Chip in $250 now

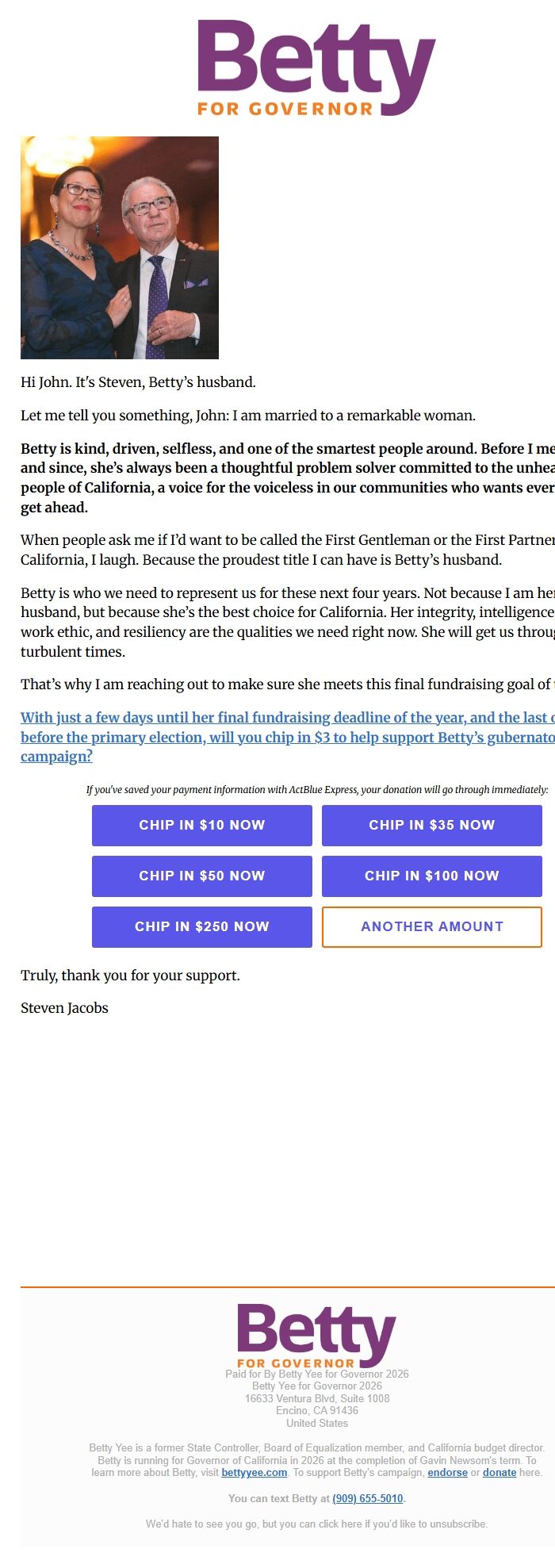pos(201,926)
